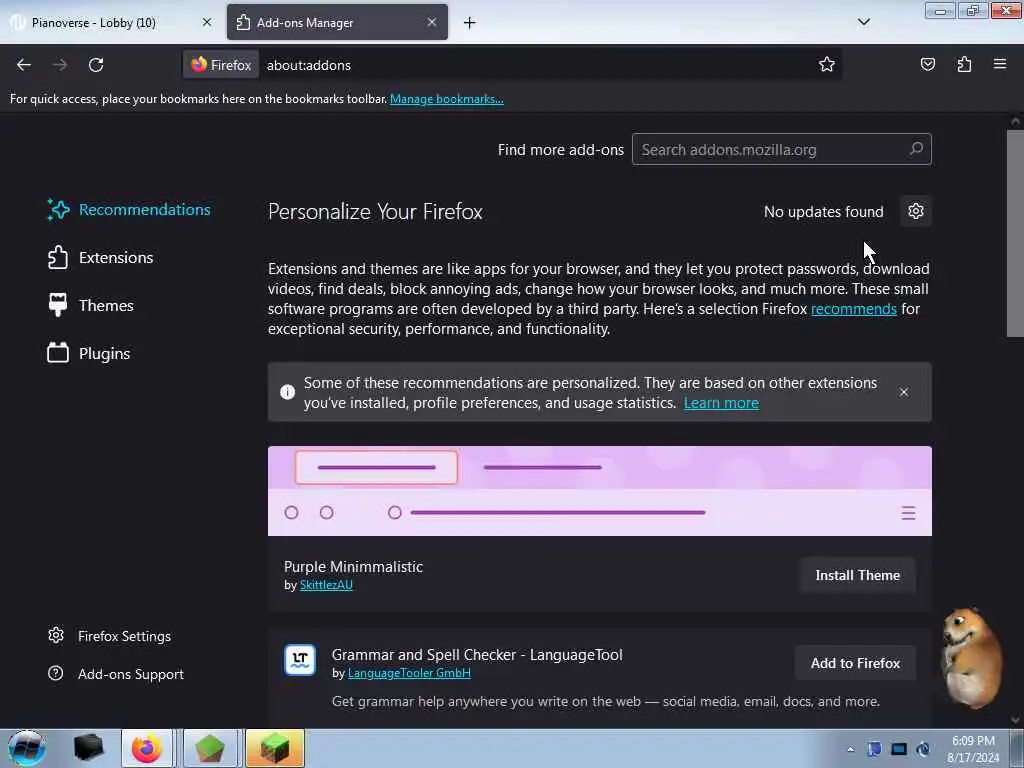Viewport: 1024px width, 768px height.
Task: Close the Pianoverse - Lobby tab
Action: click(207, 22)
